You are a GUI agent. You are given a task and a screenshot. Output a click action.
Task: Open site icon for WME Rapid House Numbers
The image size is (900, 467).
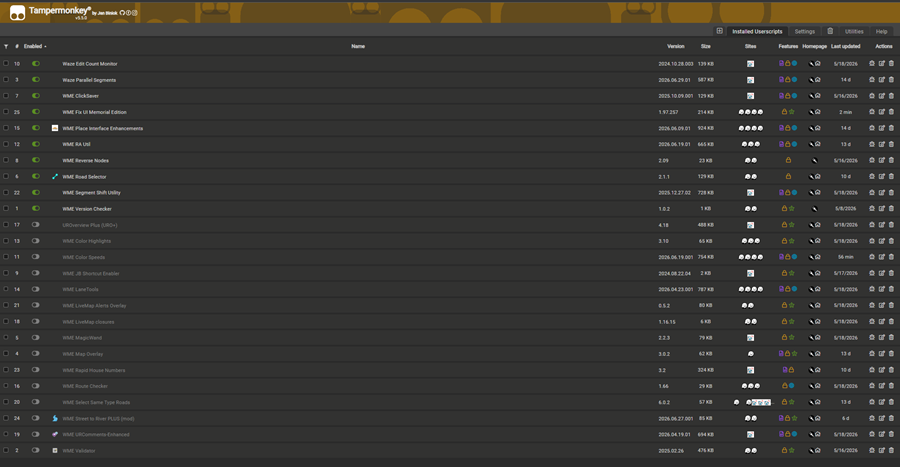[x=750, y=370]
